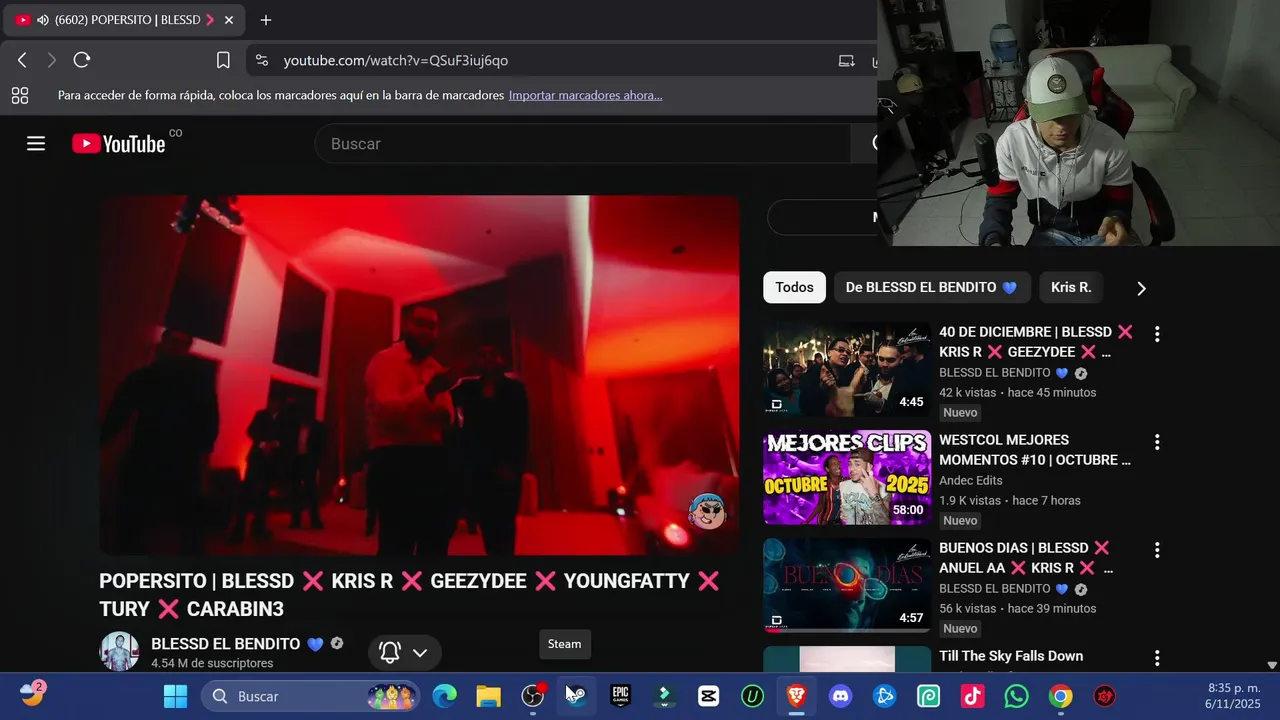Viewport: 1280px width, 720px height.
Task: Expand notification options chevron beside bell
Action: 420,653
